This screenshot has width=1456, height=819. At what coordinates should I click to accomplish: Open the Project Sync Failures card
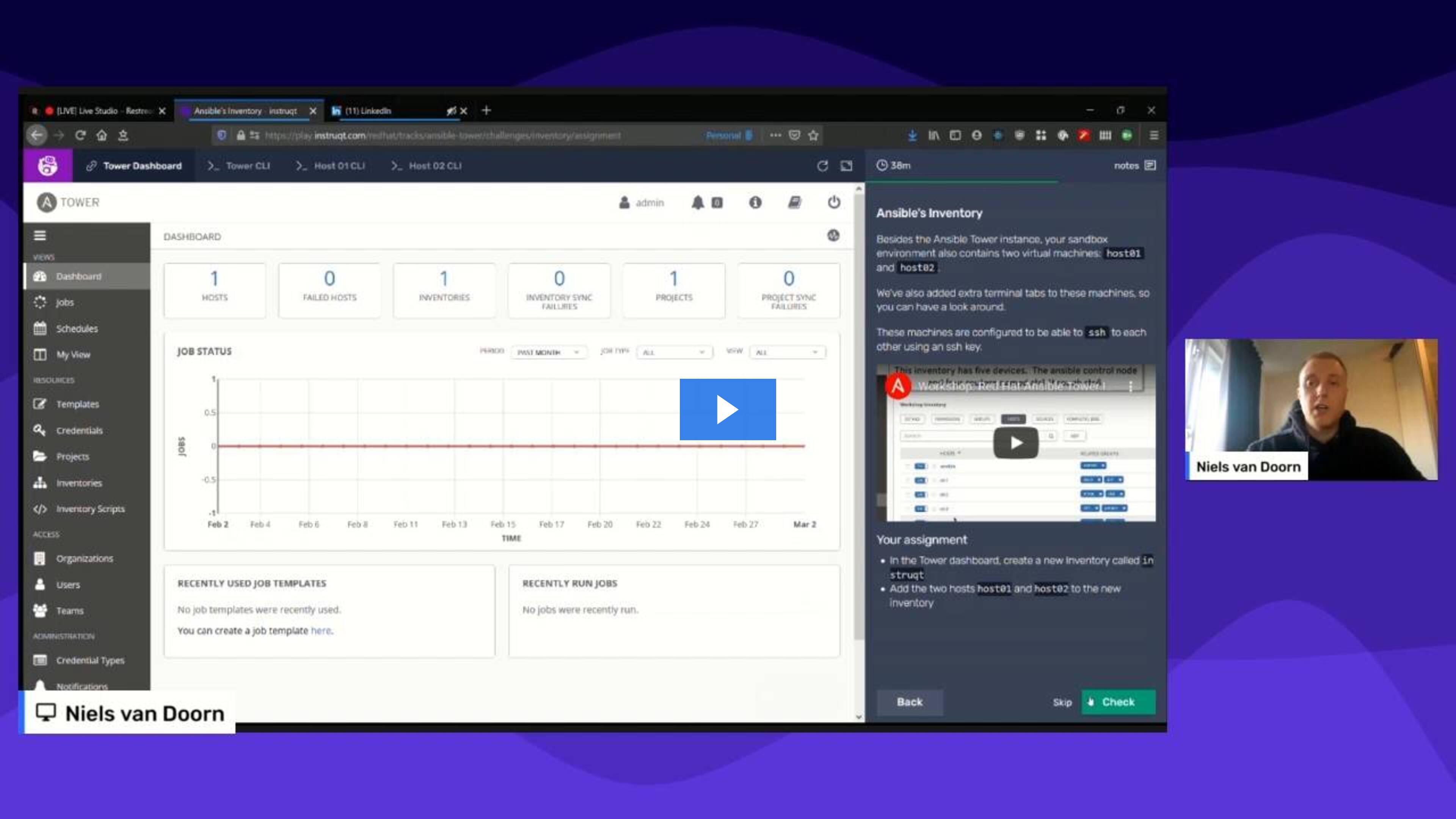click(x=789, y=290)
